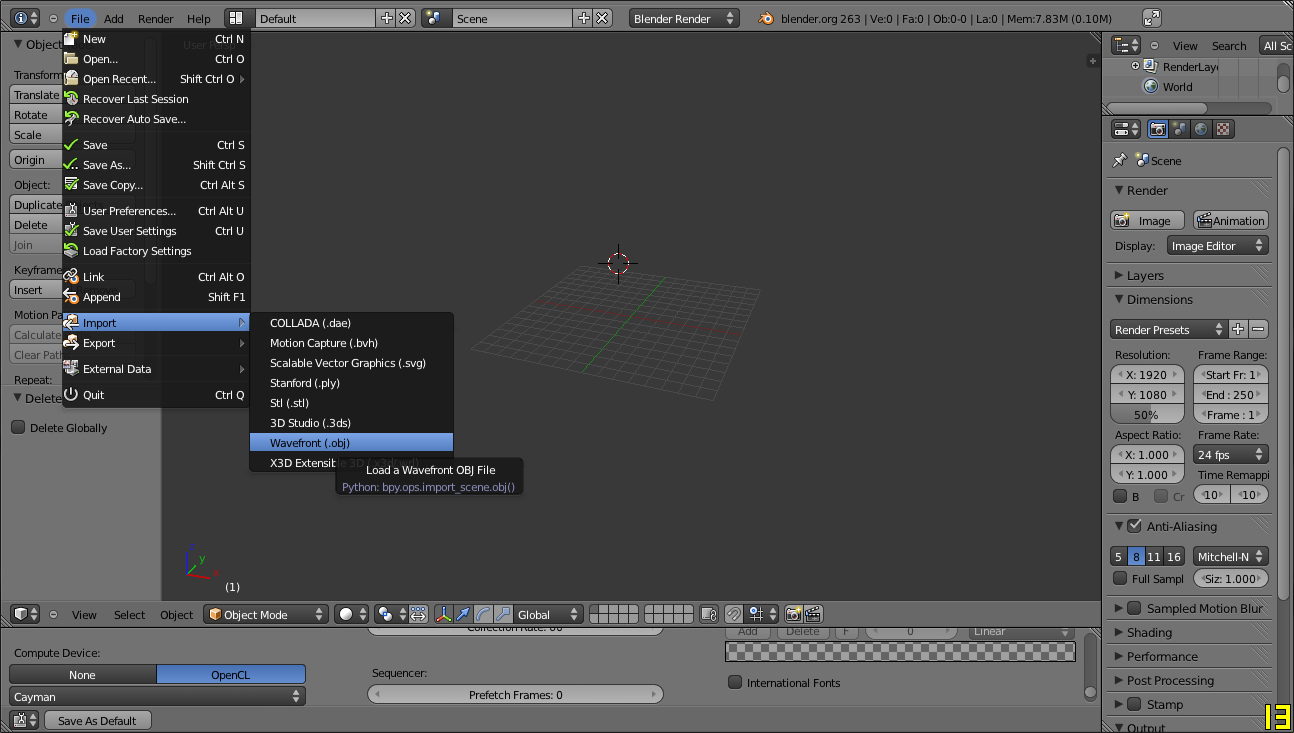Expand the Layers panel

[1120, 275]
